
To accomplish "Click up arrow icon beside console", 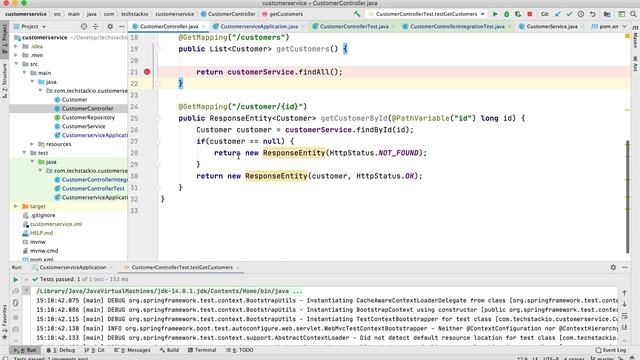I will tap(624, 293).
